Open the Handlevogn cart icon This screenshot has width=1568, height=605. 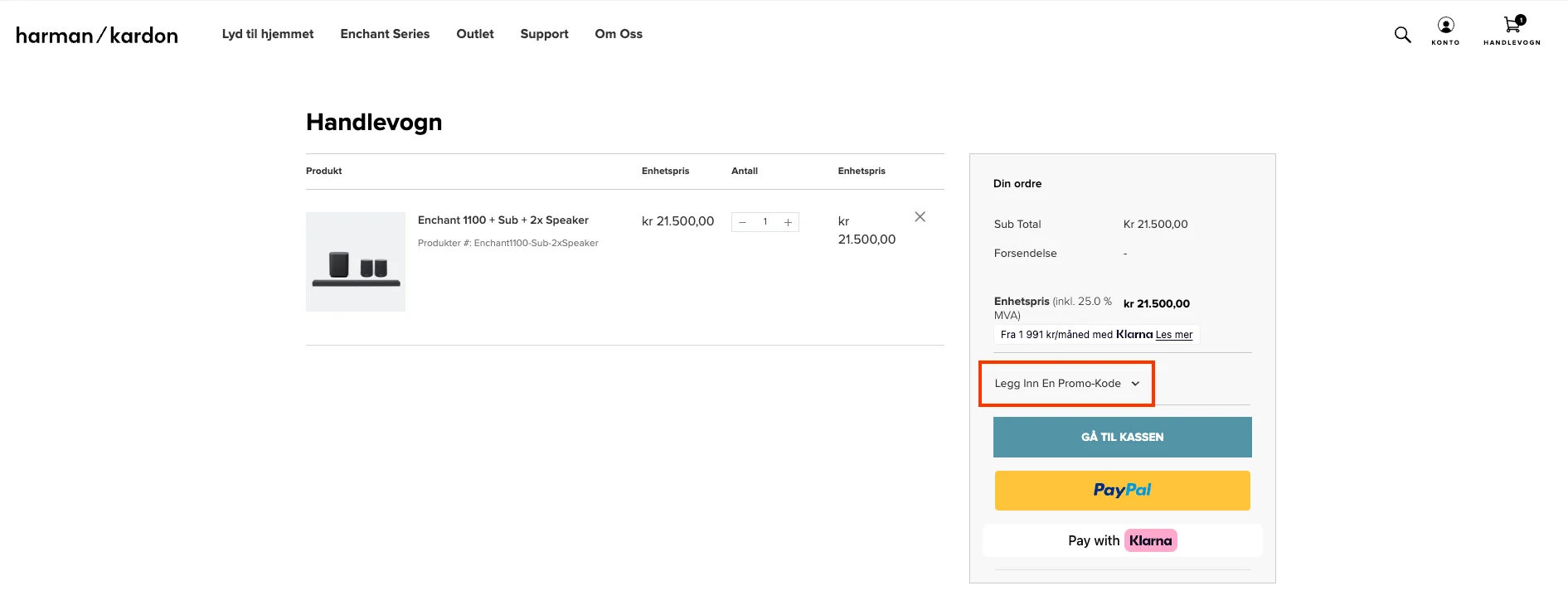[x=1512, y=31]
